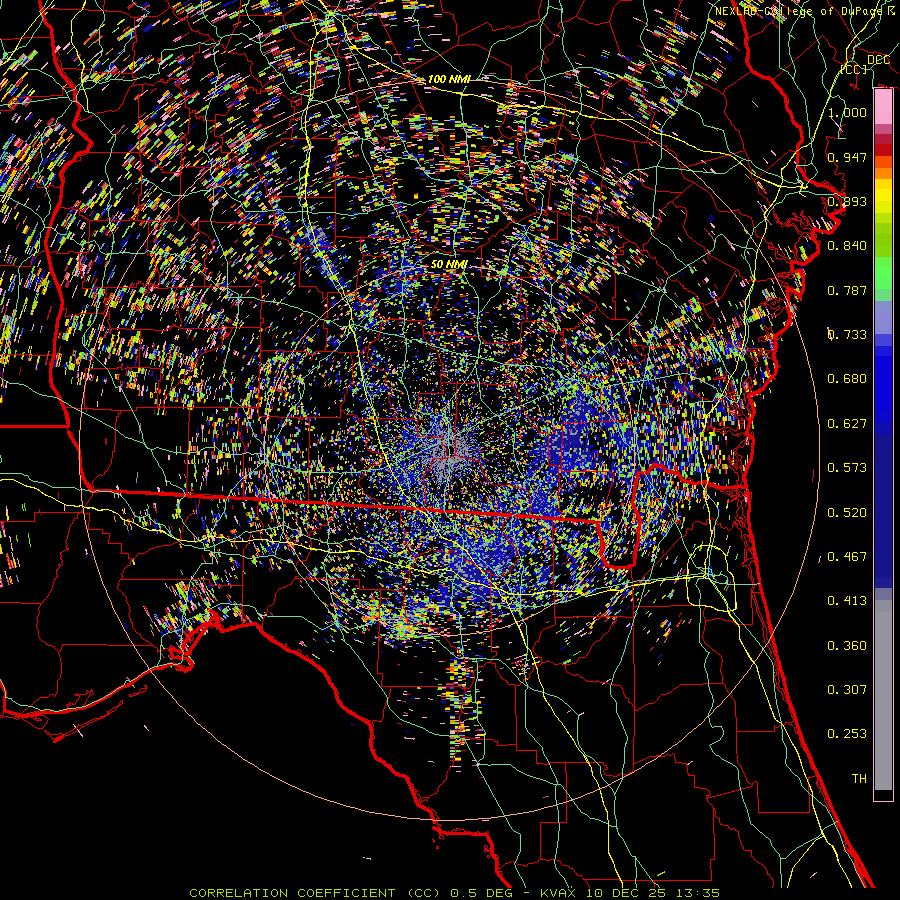Click the pink top segment of the color bar
Image resolution: width=900 pixels, height=900 pixels.
point(883,107)
